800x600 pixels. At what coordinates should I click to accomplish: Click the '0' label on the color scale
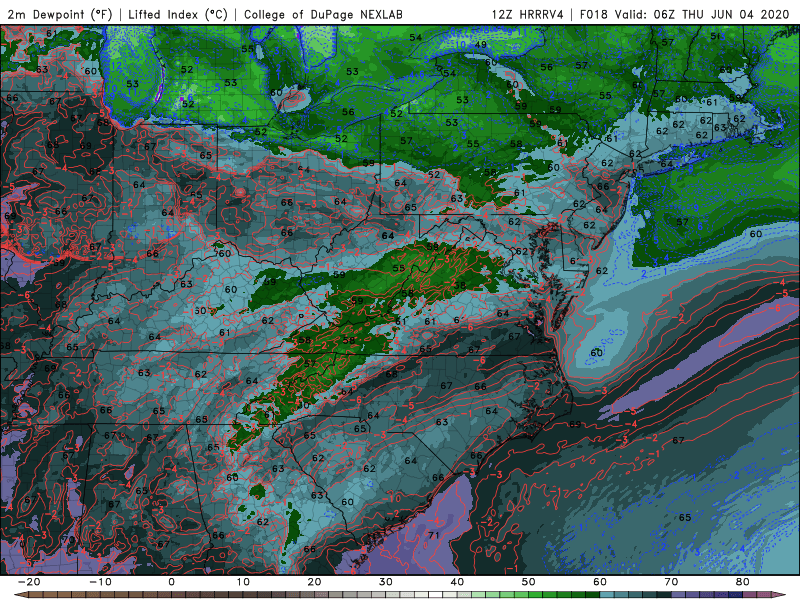(171, 582)
